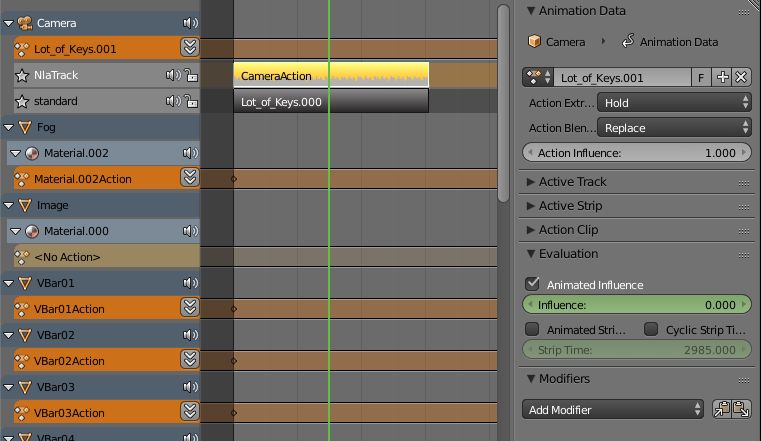Click the action icon beside Lot_of_Keys.001 channel
This screenshot has height=441, width=761.
pyautogui.click(x=22, y=49)
